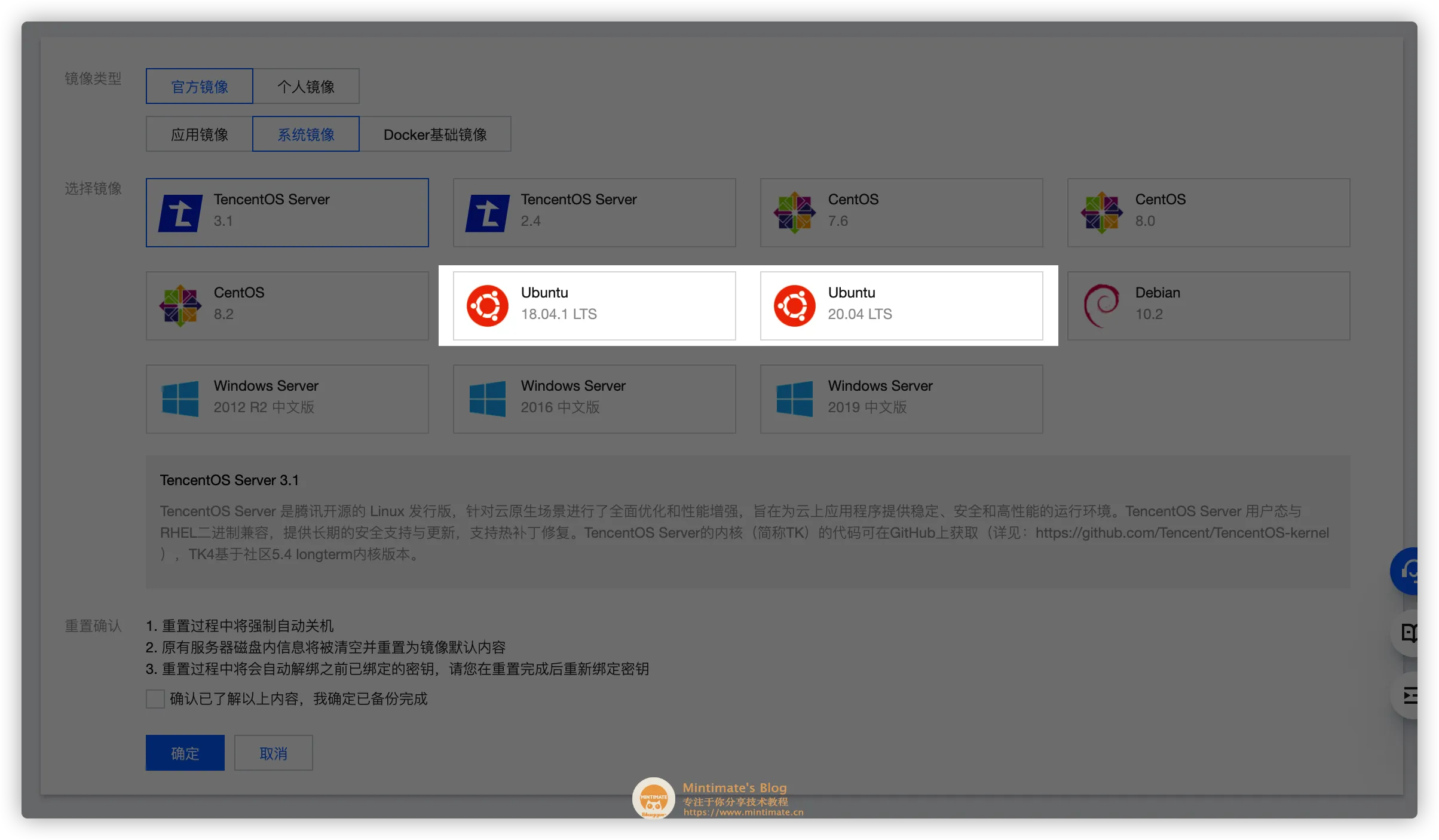Click the TencentOS Server 3.1 description heading
Screen dimensions: 1439x840
[x=229, y=480]
